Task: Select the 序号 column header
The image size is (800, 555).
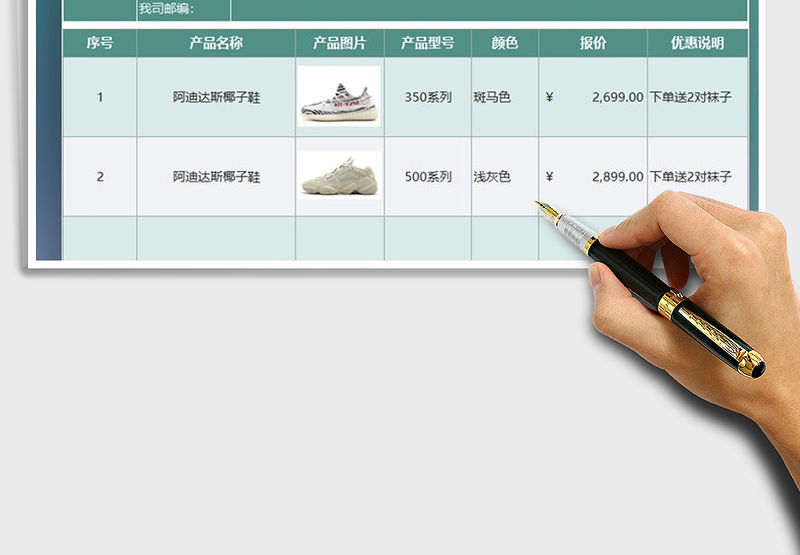Action: 100,43
